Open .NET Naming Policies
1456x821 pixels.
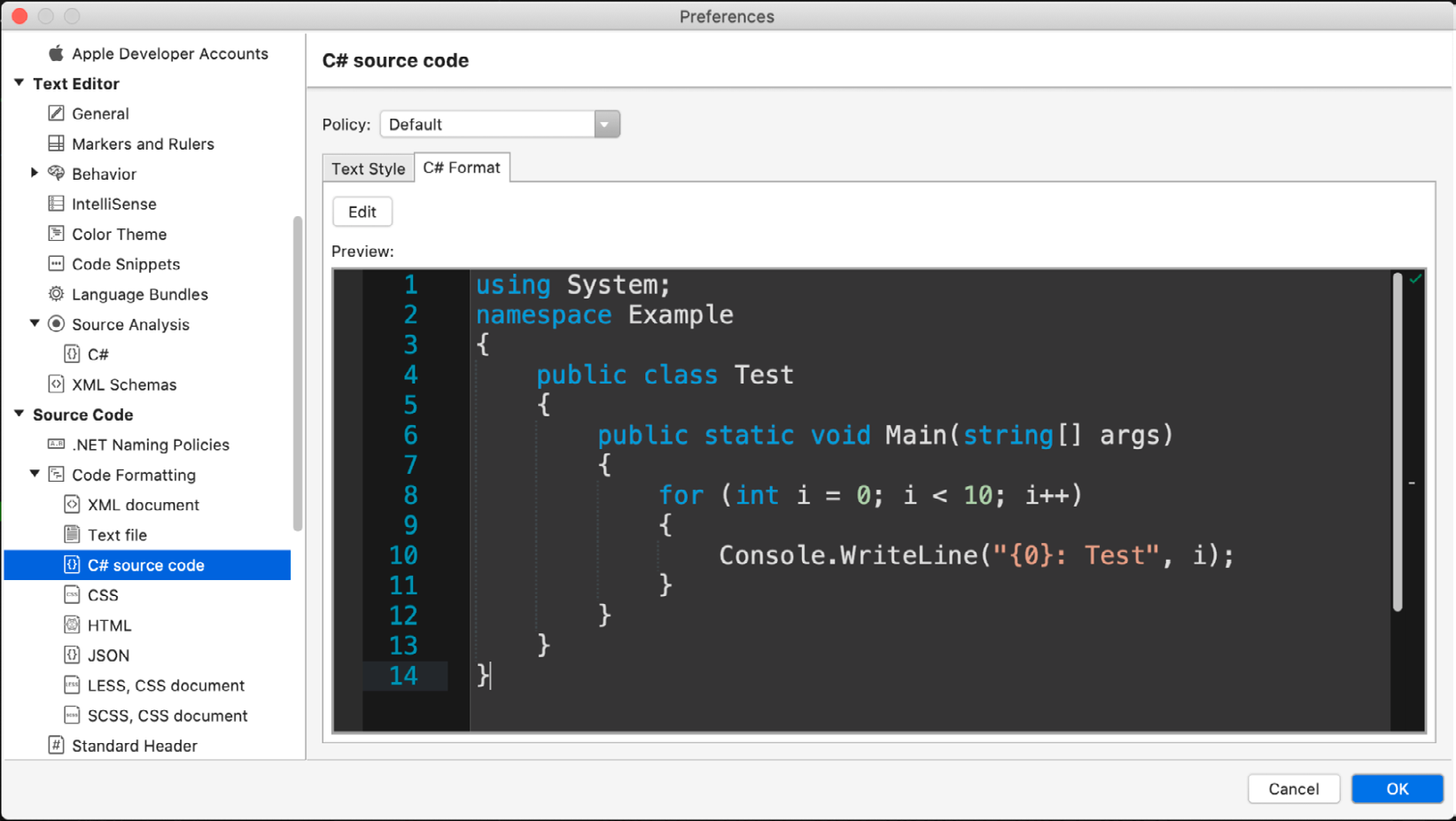click(x=151, y=445)
